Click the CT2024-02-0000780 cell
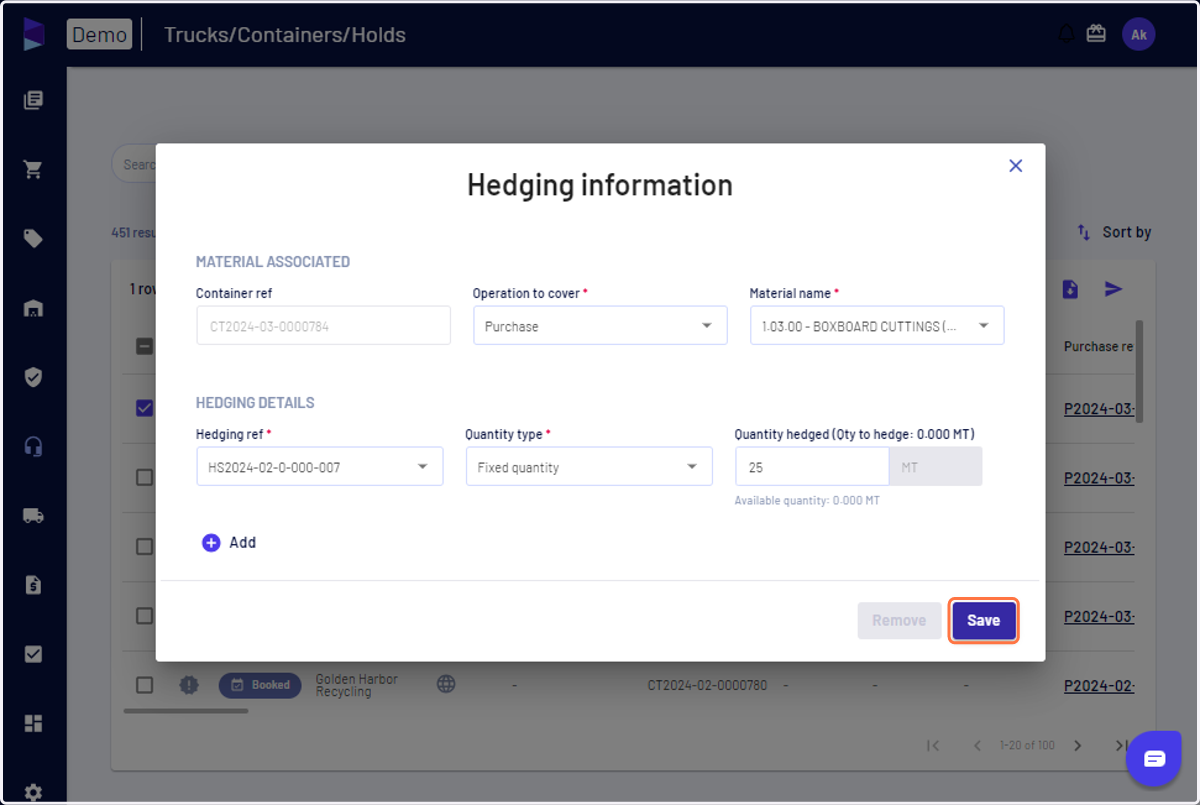The width and height of the screenshot is (1200, 805). click(707, 686)
